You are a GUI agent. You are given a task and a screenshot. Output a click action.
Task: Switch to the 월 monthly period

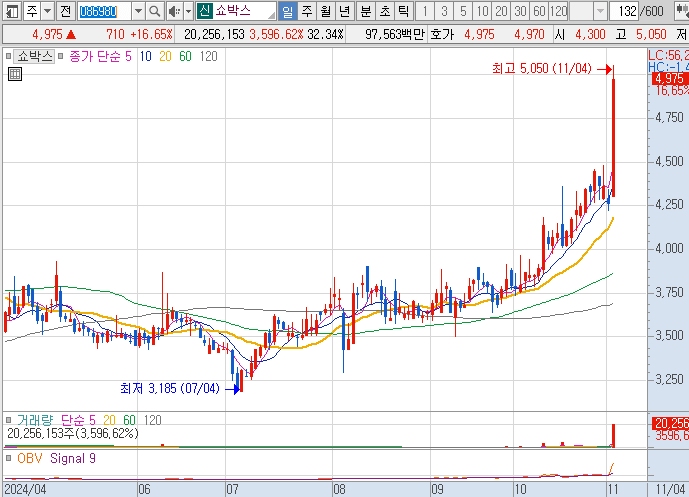[x=326, y=11]
